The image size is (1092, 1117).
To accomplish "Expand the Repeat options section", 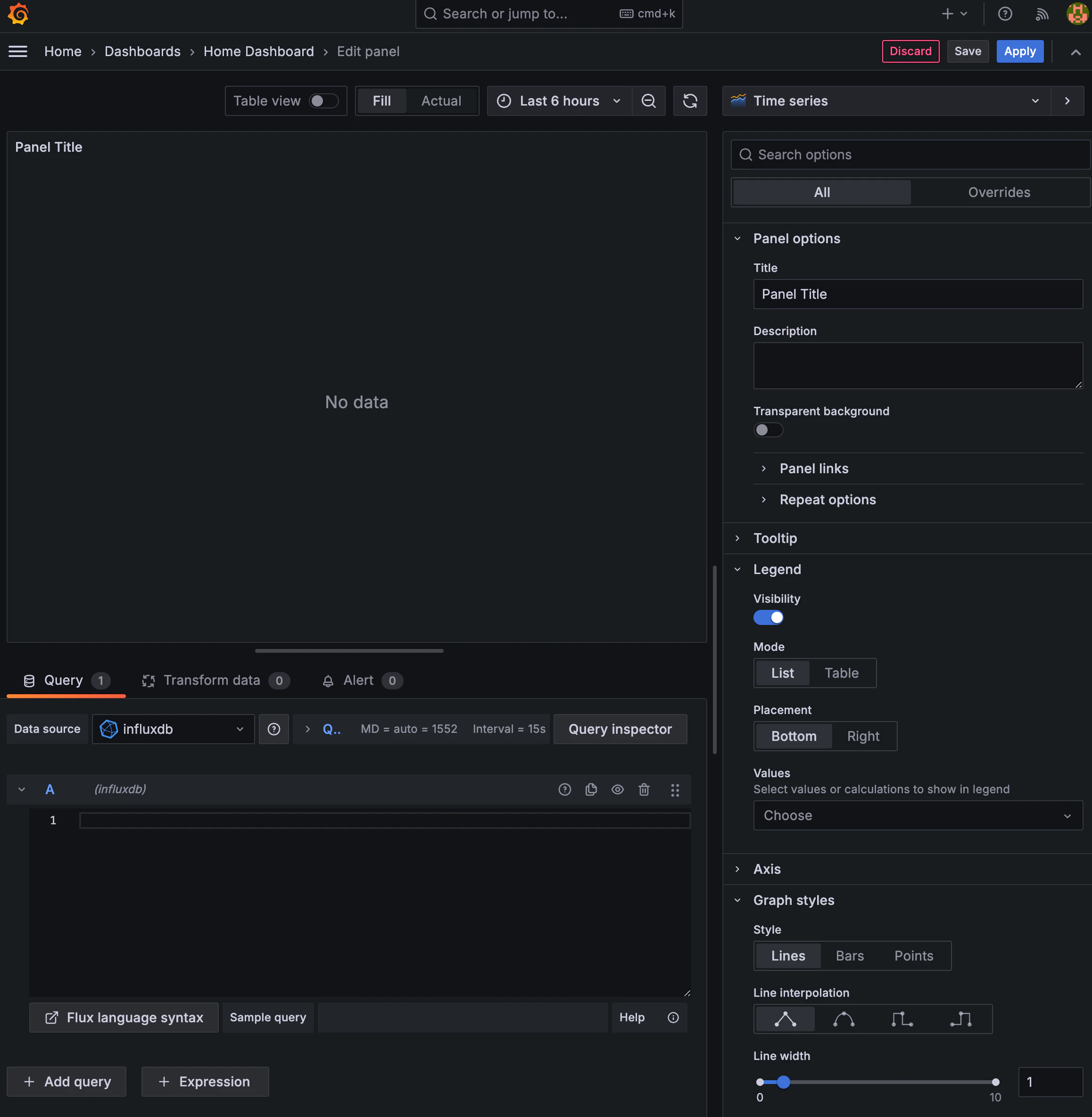I will (827, 500).
